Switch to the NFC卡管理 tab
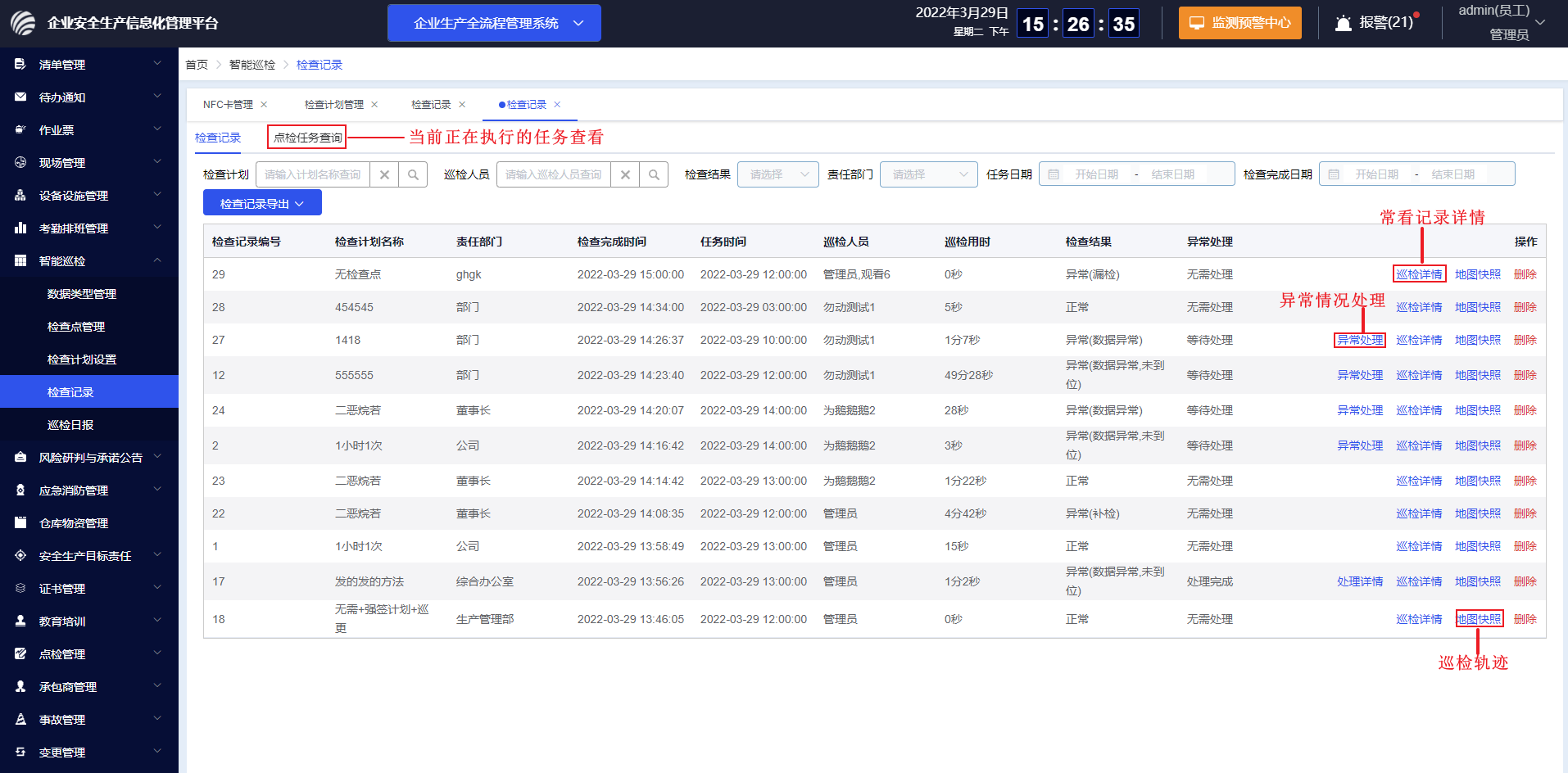 click(228, 104)
